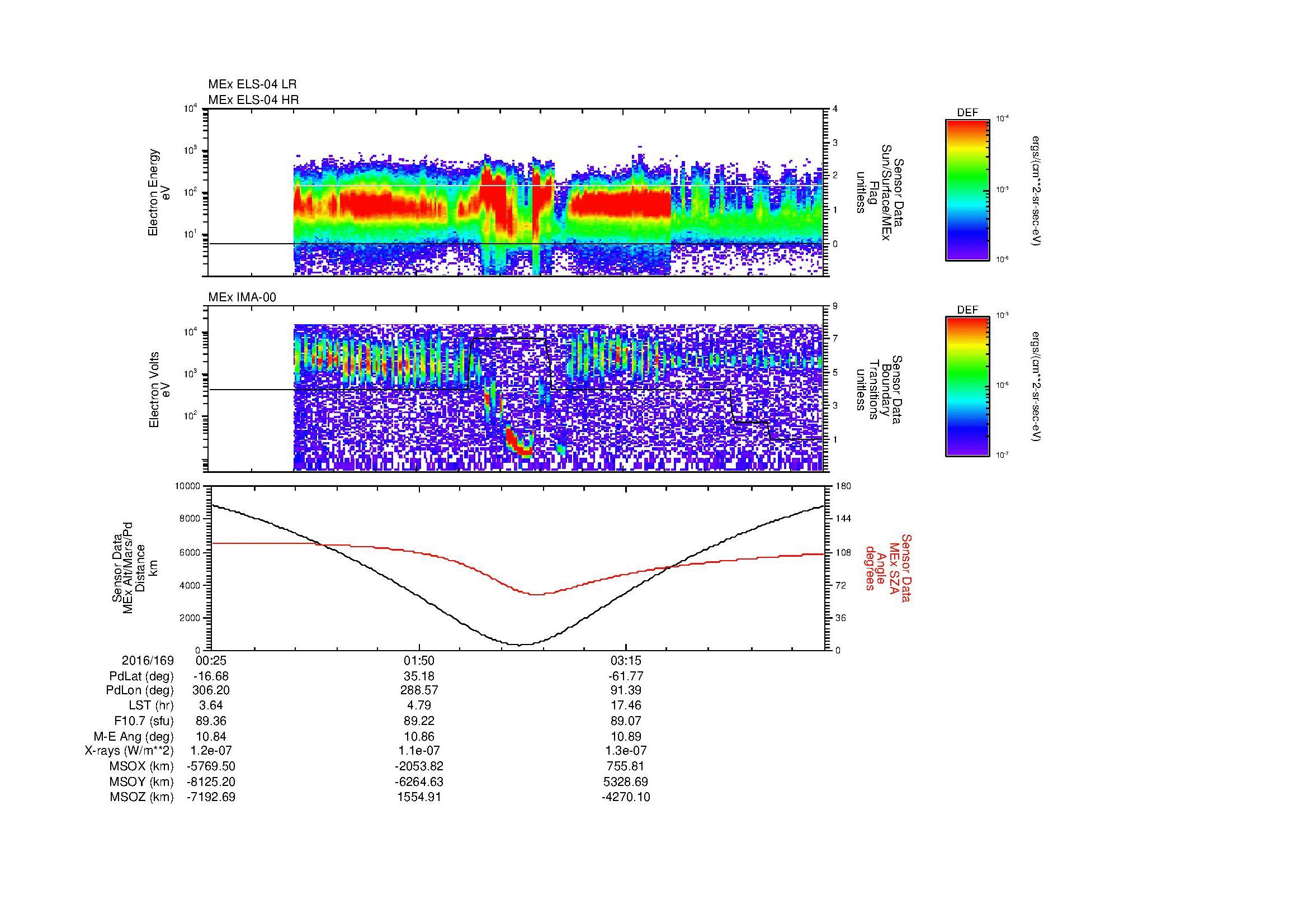
Task: Click the upper DEF color bar
Action: (x=967, y=189)
